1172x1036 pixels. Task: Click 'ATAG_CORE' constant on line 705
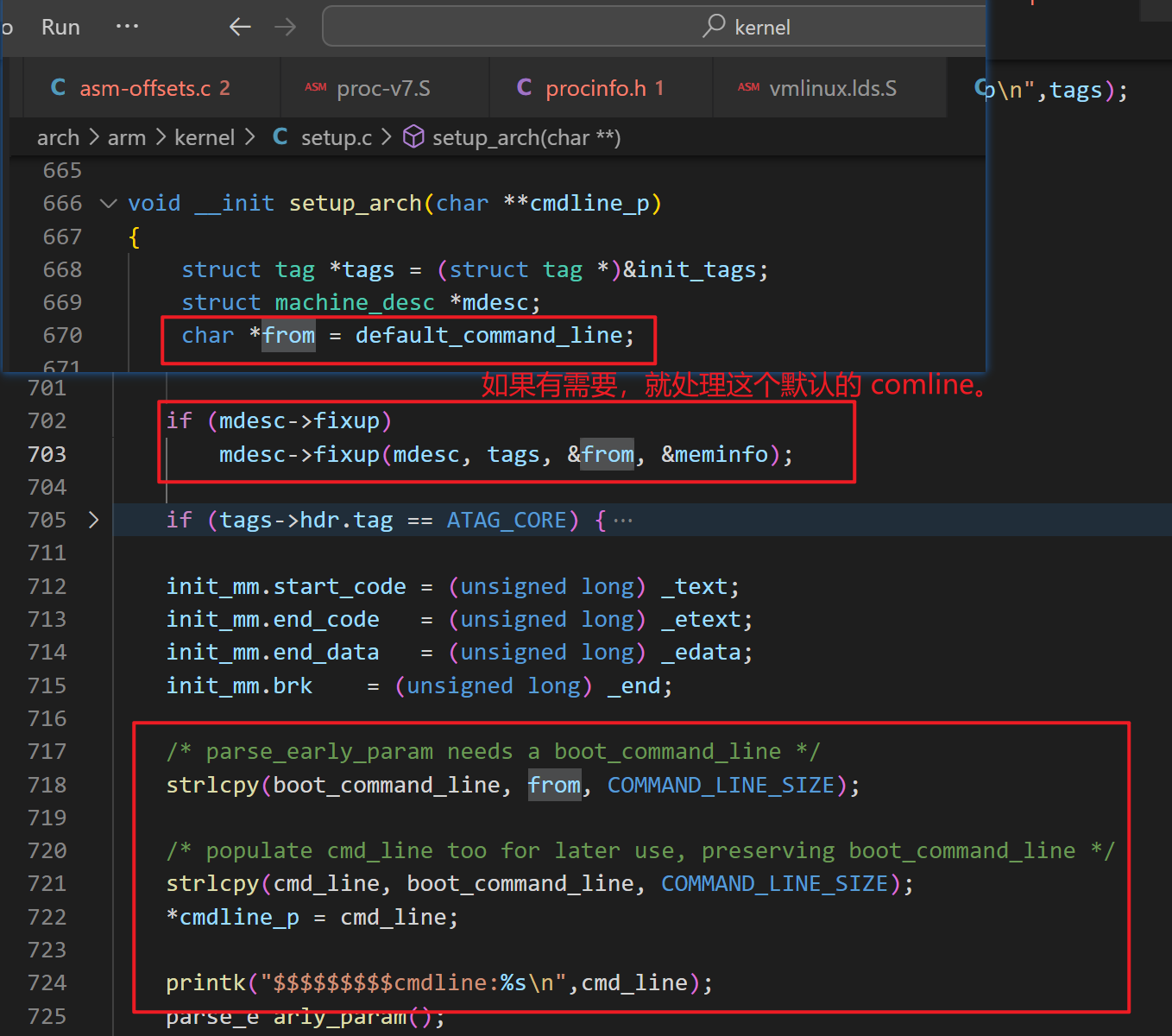(x=507, y=520)
